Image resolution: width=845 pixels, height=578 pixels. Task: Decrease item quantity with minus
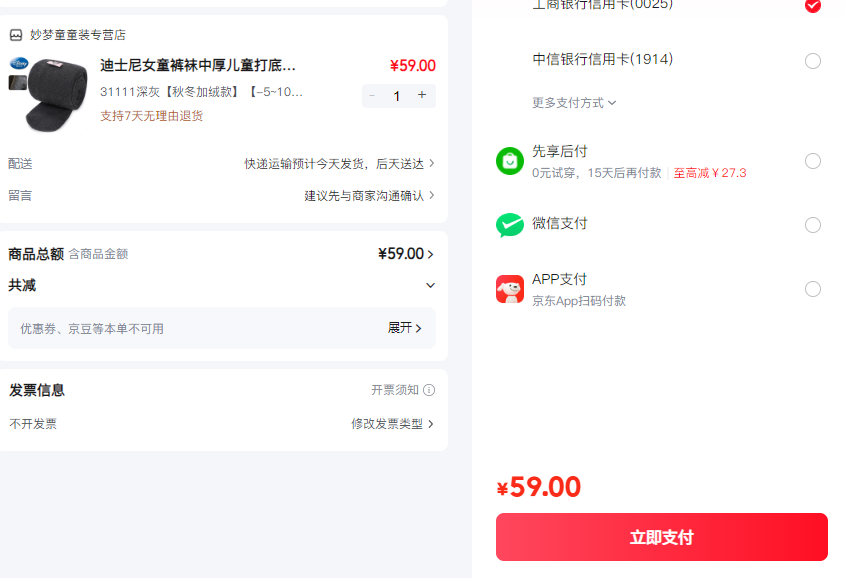click(371, 96)
